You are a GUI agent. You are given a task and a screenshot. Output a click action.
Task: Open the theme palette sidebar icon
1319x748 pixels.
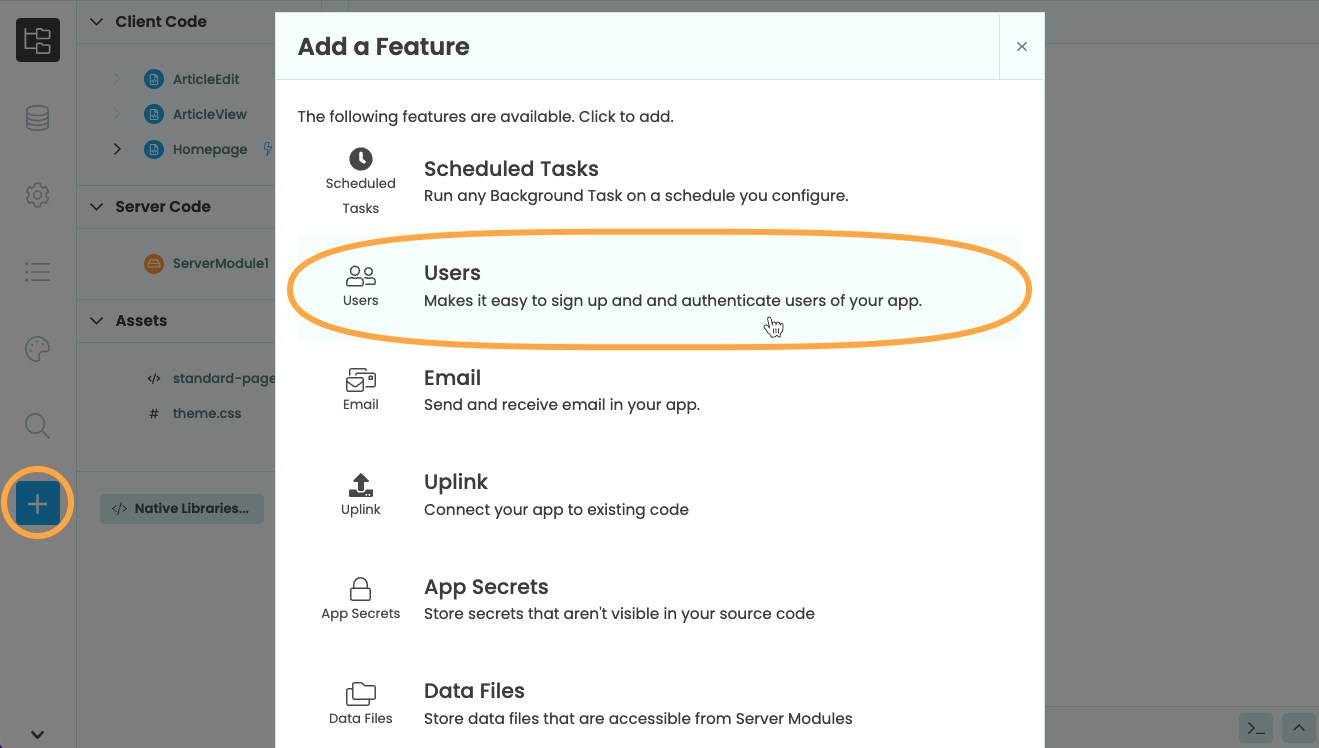(x=37, y=348)
